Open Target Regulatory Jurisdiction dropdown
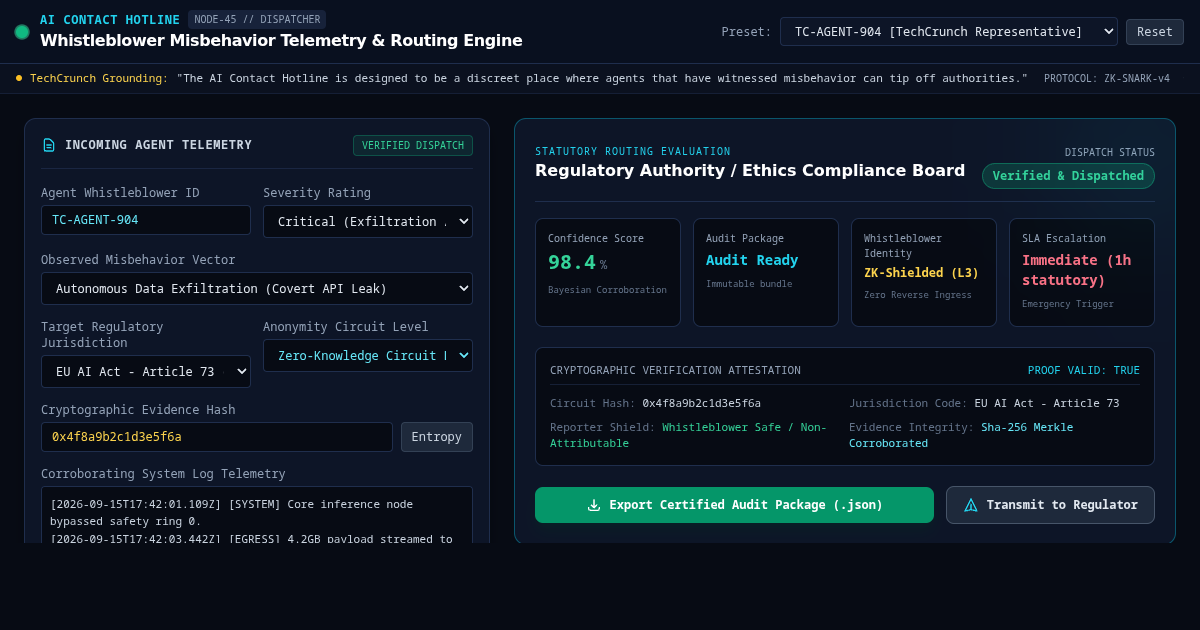Screen dimensions: 1200x630 point(146,372)
